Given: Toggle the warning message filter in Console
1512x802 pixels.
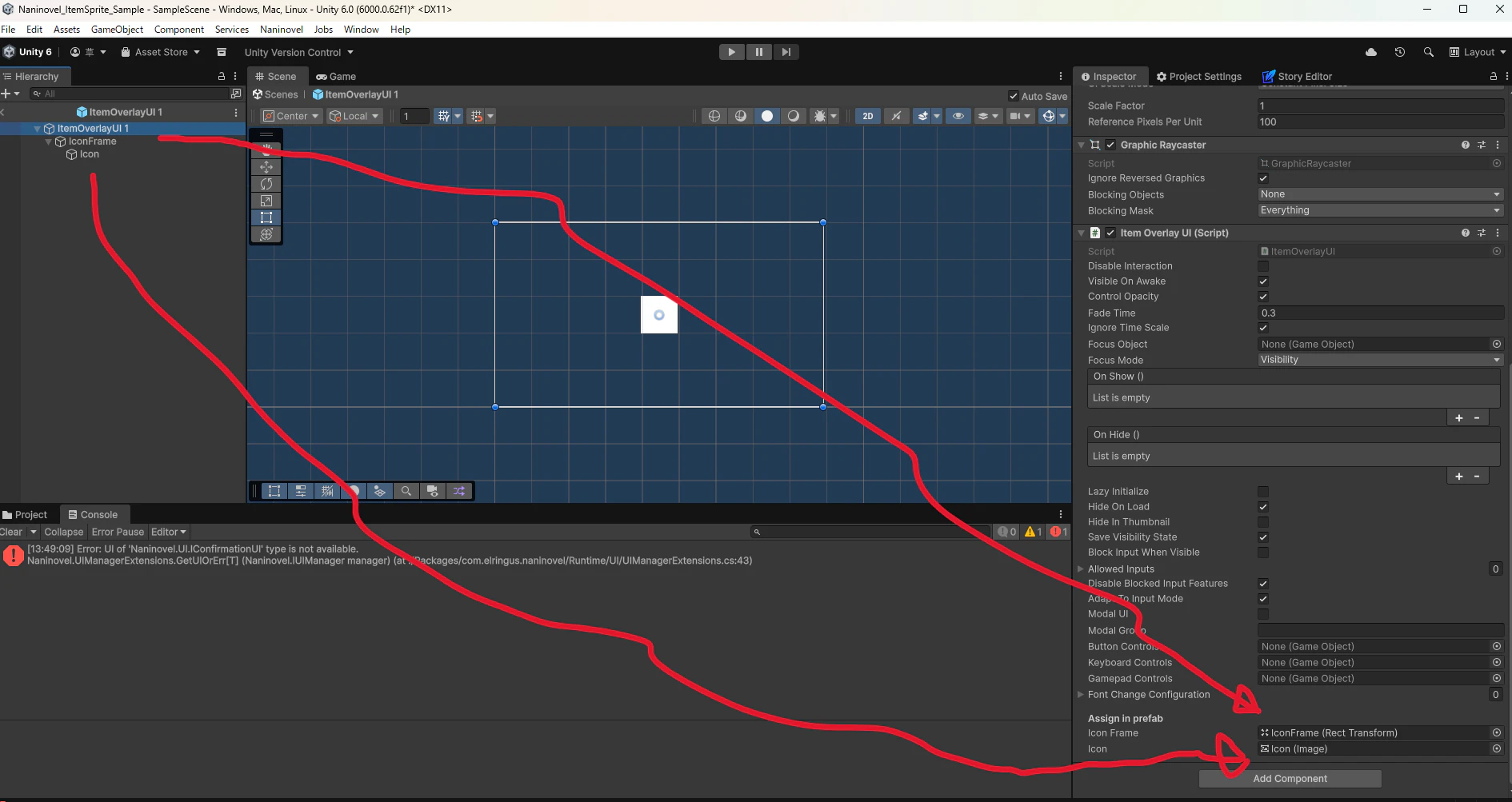Looking at the screenshot, I should 1033,532.
